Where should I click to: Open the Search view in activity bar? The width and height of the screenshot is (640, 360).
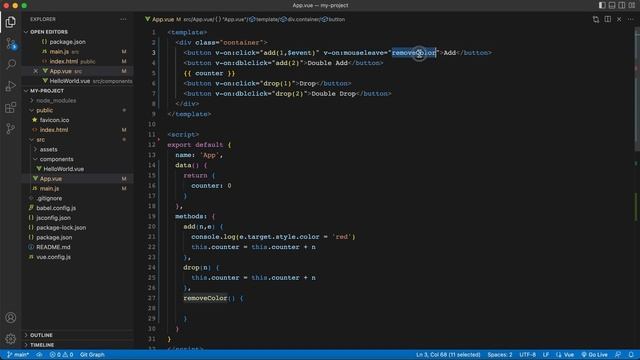click(x=11, y=64)
